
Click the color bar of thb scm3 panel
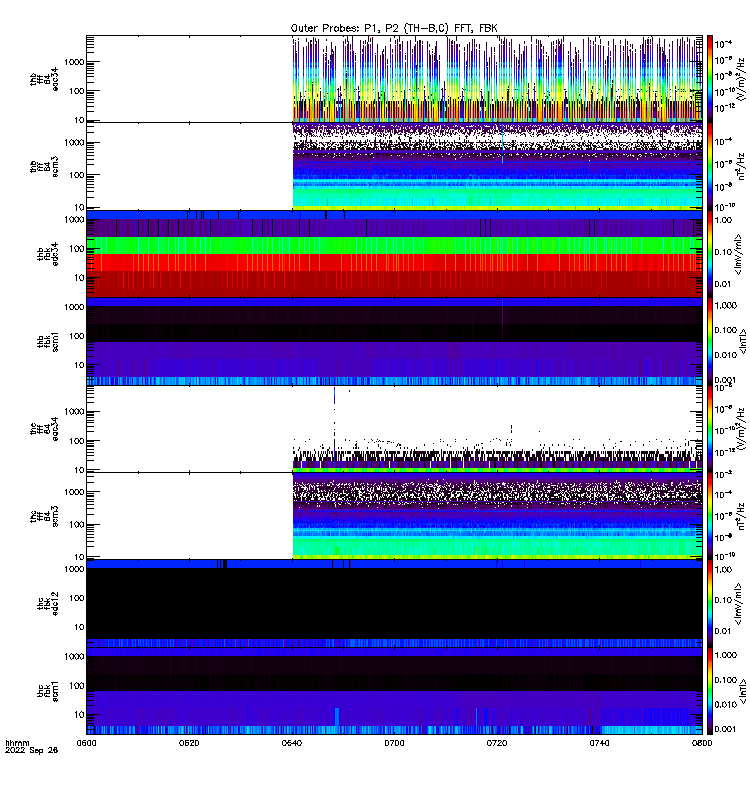coord(709,166)
